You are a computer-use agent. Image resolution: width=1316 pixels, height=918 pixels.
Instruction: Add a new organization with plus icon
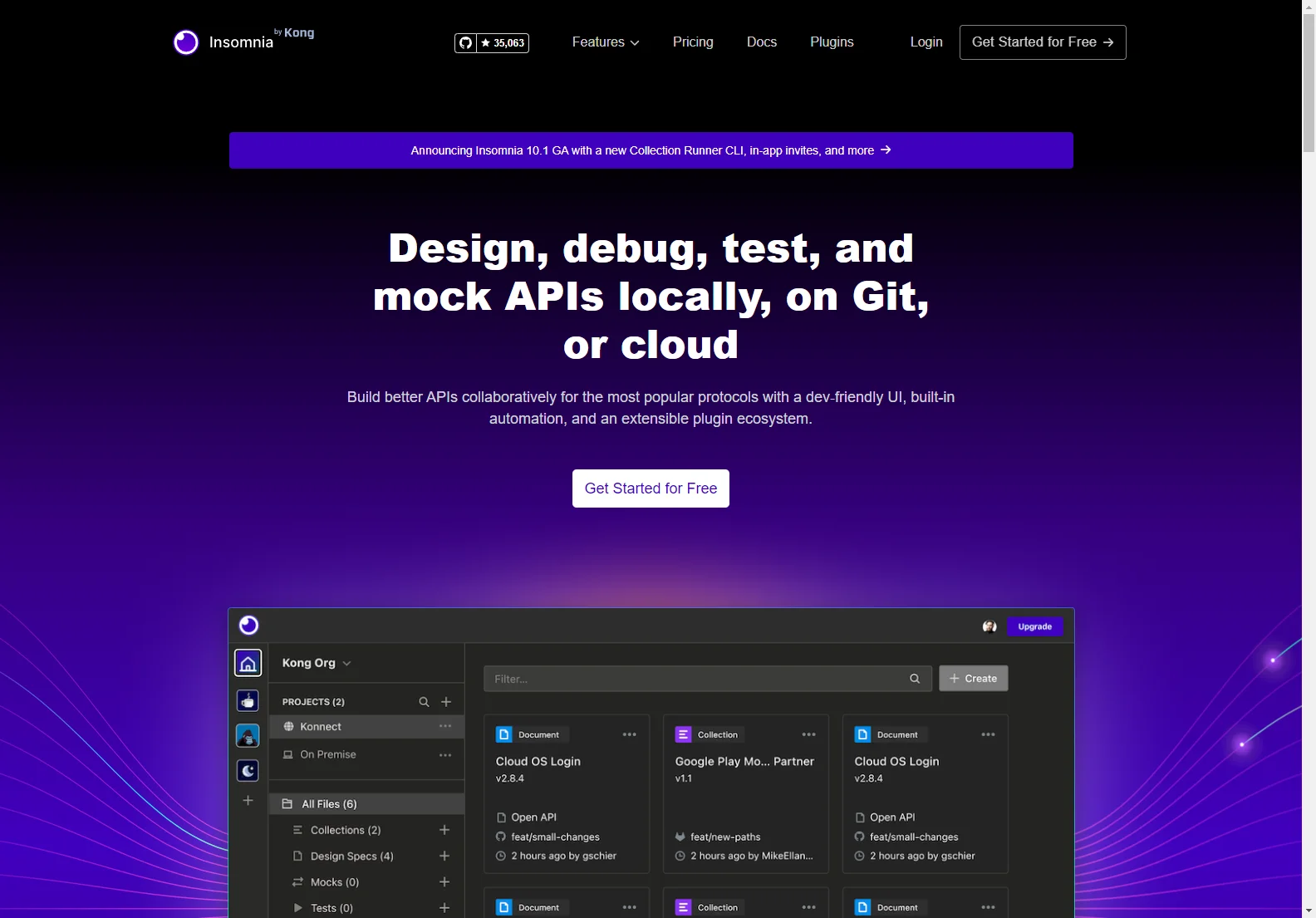click(x=248, y=801)
